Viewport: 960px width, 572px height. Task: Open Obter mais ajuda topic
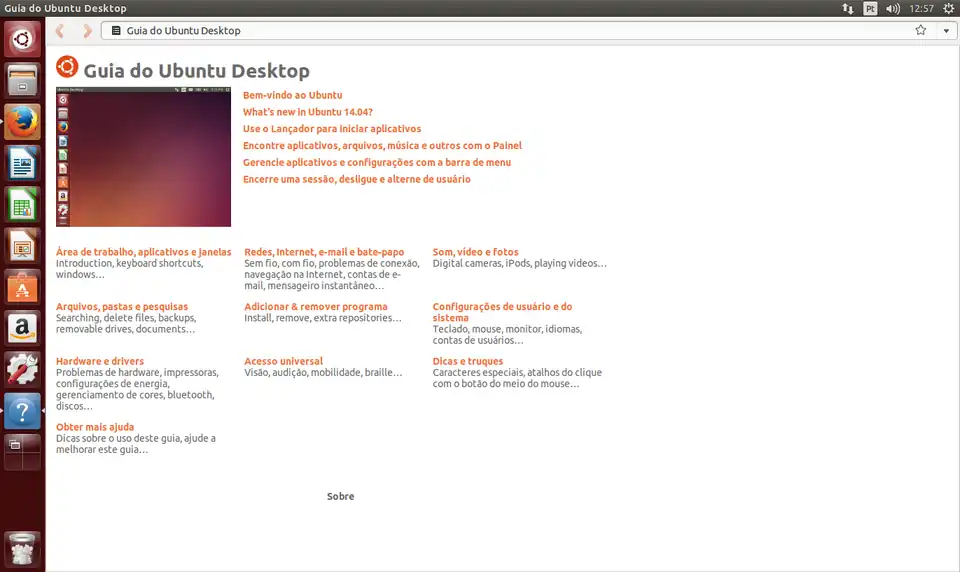pyautogui.click(x=95, y=427)
